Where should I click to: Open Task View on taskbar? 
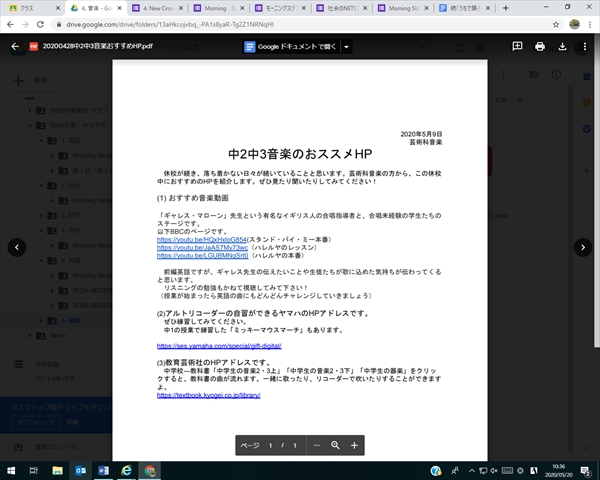tap(34, 471)
